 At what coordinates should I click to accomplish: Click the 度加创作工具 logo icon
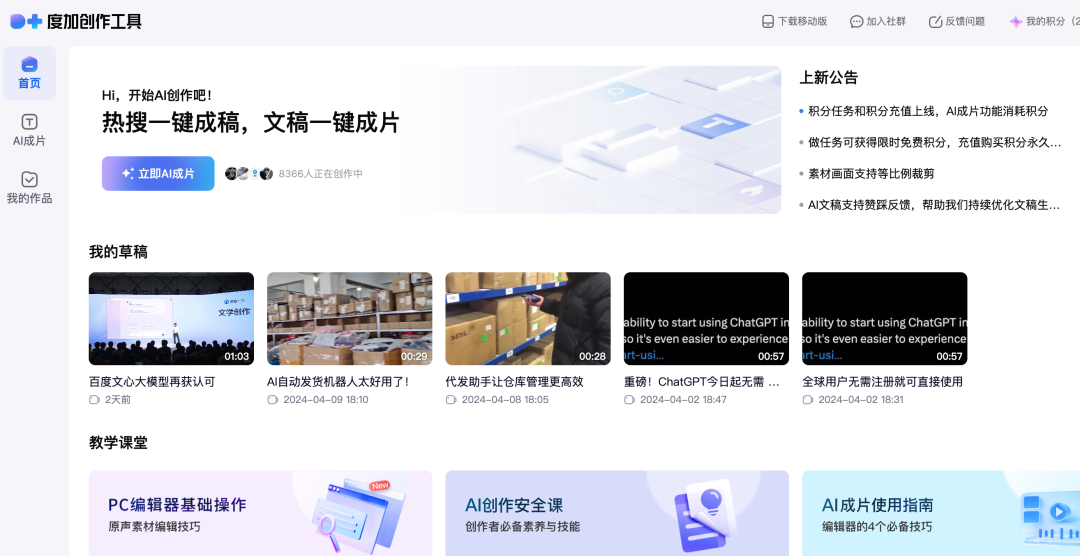coord(26,21)
